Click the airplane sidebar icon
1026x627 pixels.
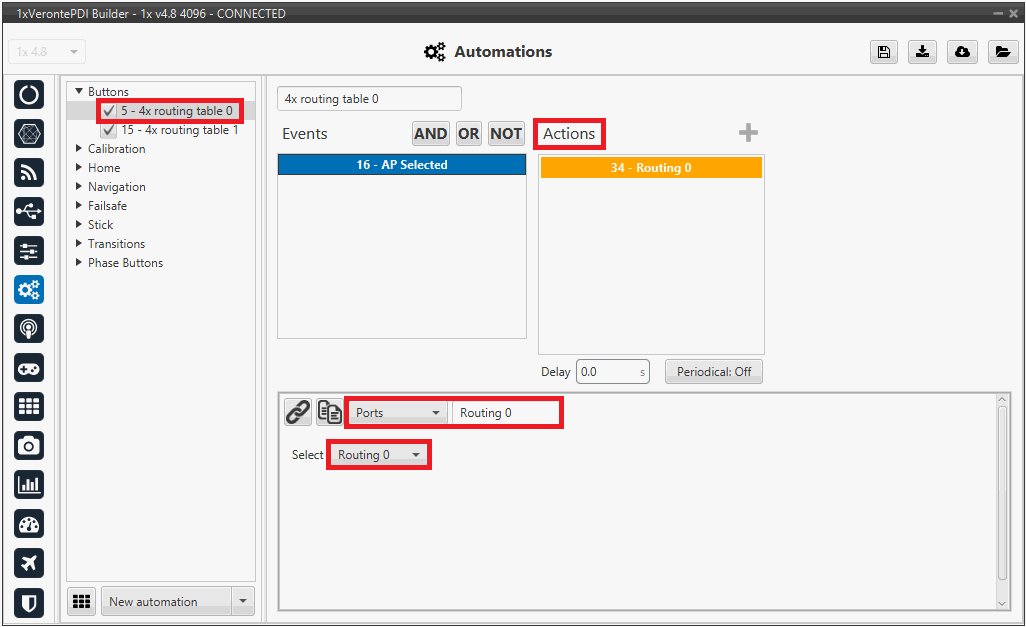pos(29,563)
